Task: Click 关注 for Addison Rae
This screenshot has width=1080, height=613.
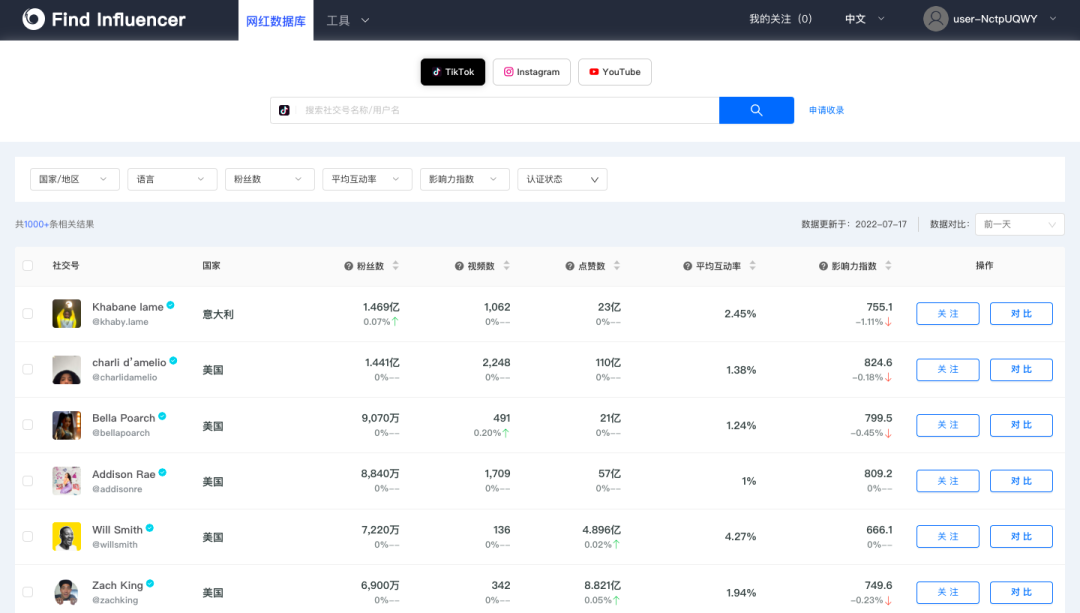Action: click(x=948, y=481)
